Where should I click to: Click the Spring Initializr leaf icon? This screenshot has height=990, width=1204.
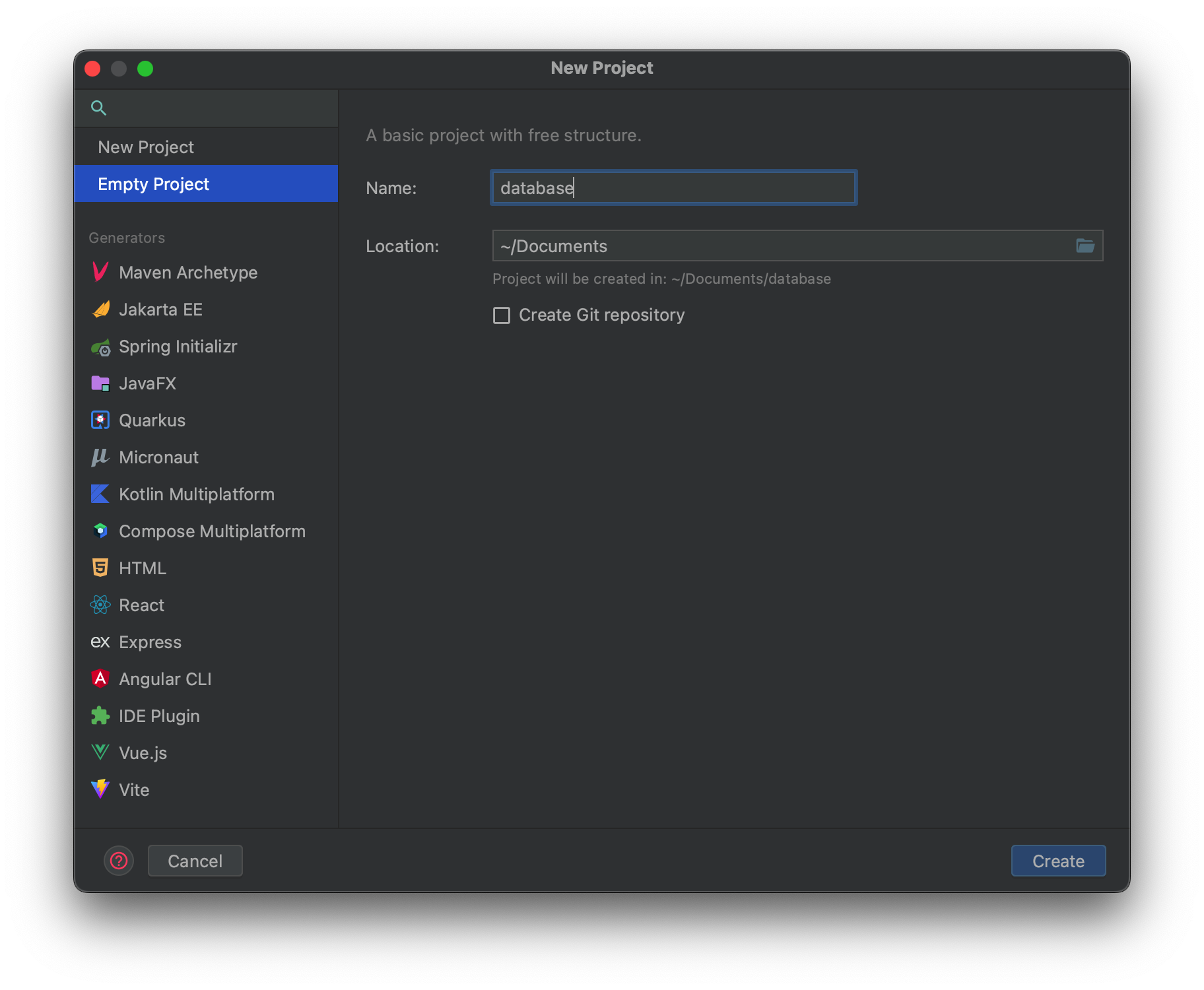click(100, 346)
